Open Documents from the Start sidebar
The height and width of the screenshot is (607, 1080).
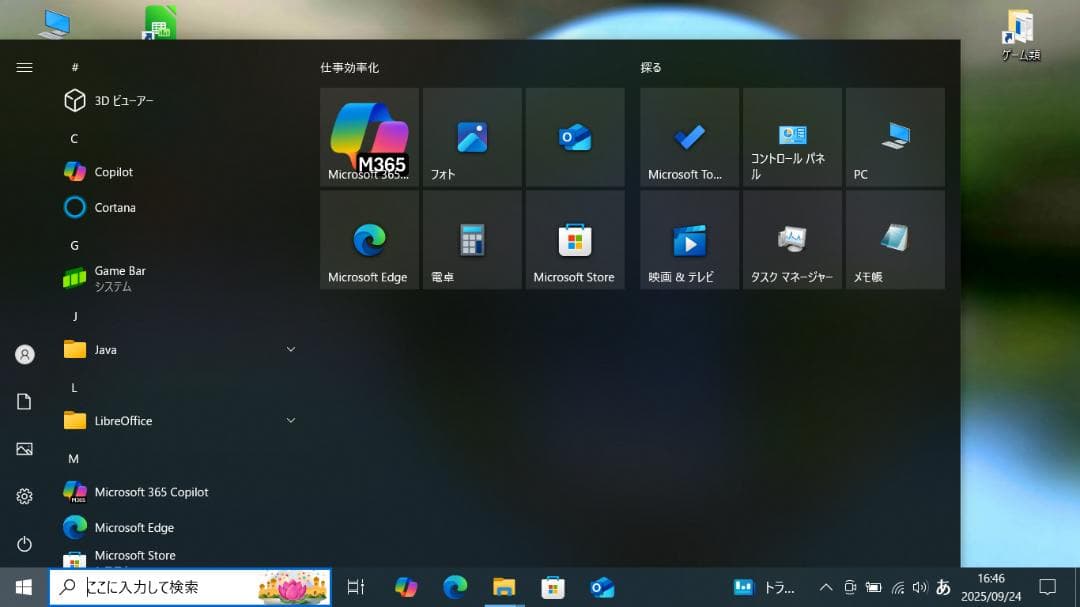24,402
